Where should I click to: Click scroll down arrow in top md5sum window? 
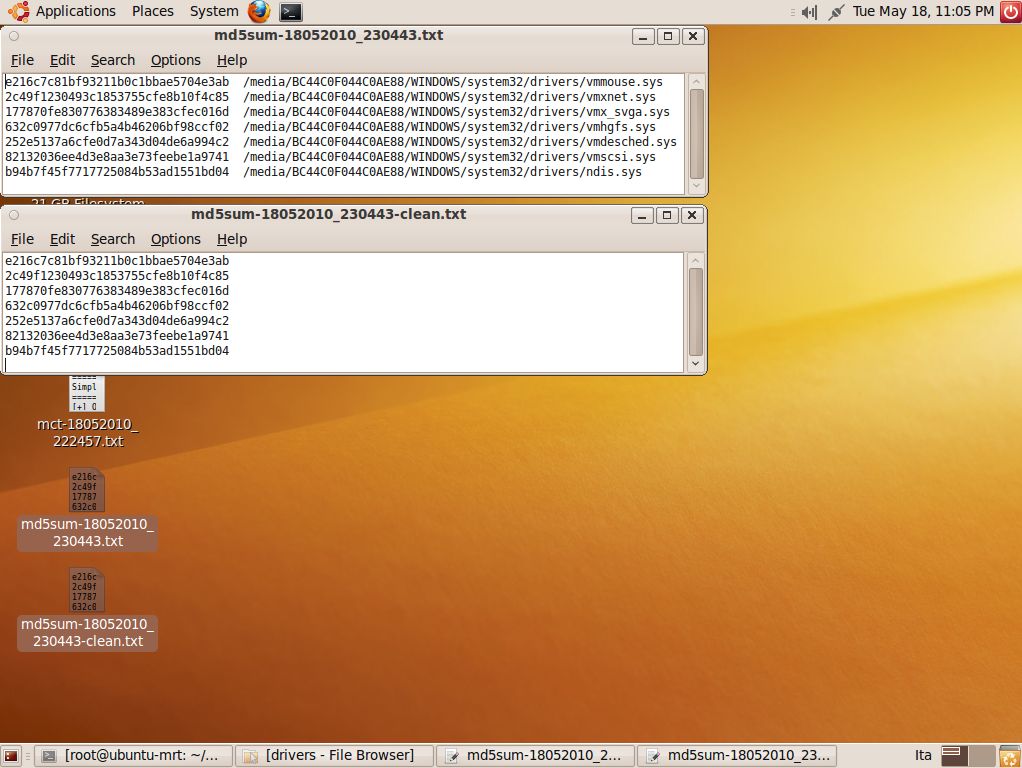[696, 186]
